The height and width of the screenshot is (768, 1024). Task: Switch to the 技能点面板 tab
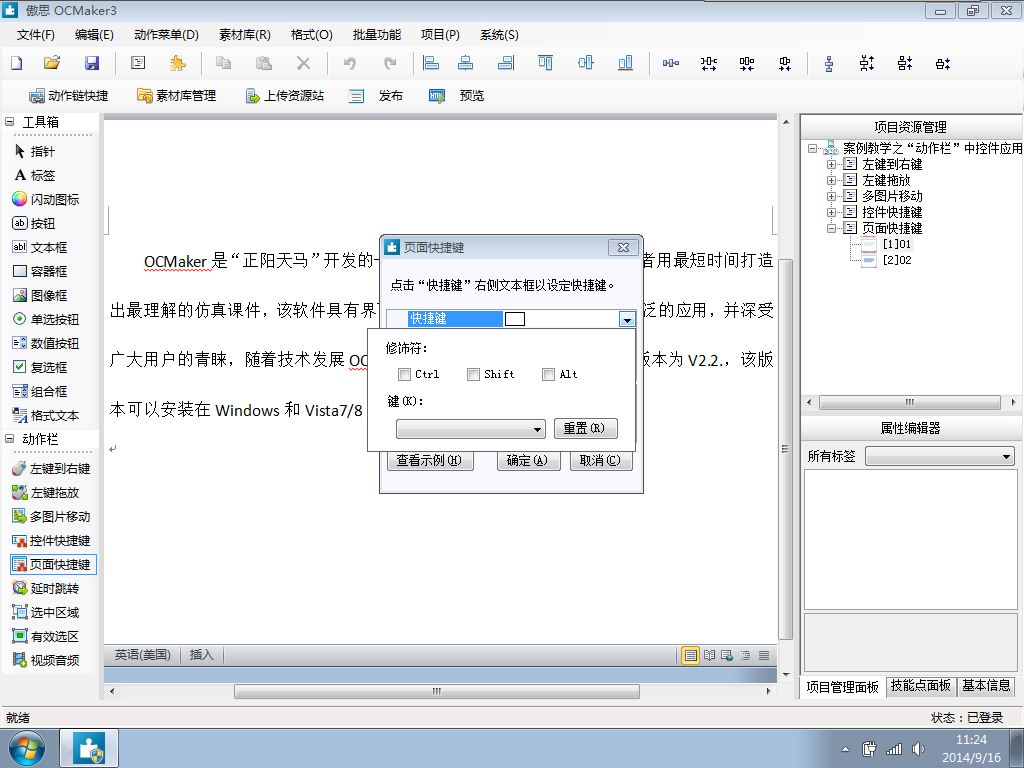pyautogui.click(x=921, y=686)
